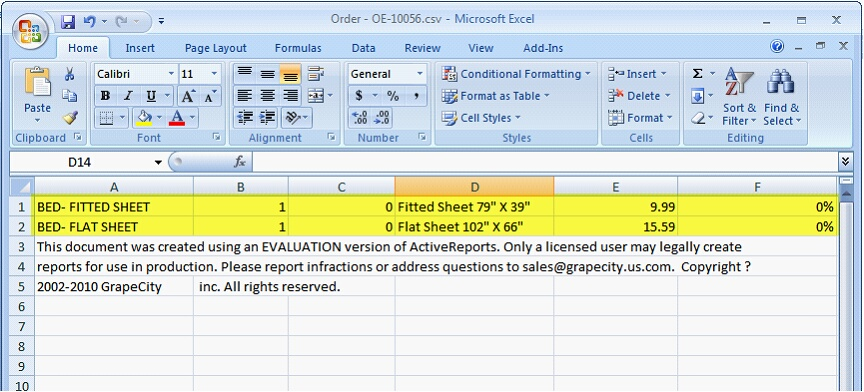Apply Comma Style format

[416, 96]
